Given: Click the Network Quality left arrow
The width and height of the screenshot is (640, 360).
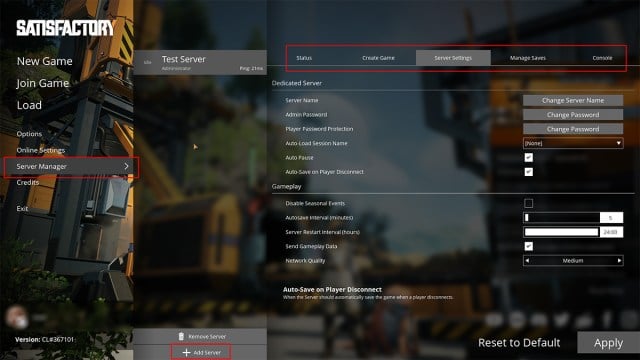Looking at the screenshot, I should point(527,260).
